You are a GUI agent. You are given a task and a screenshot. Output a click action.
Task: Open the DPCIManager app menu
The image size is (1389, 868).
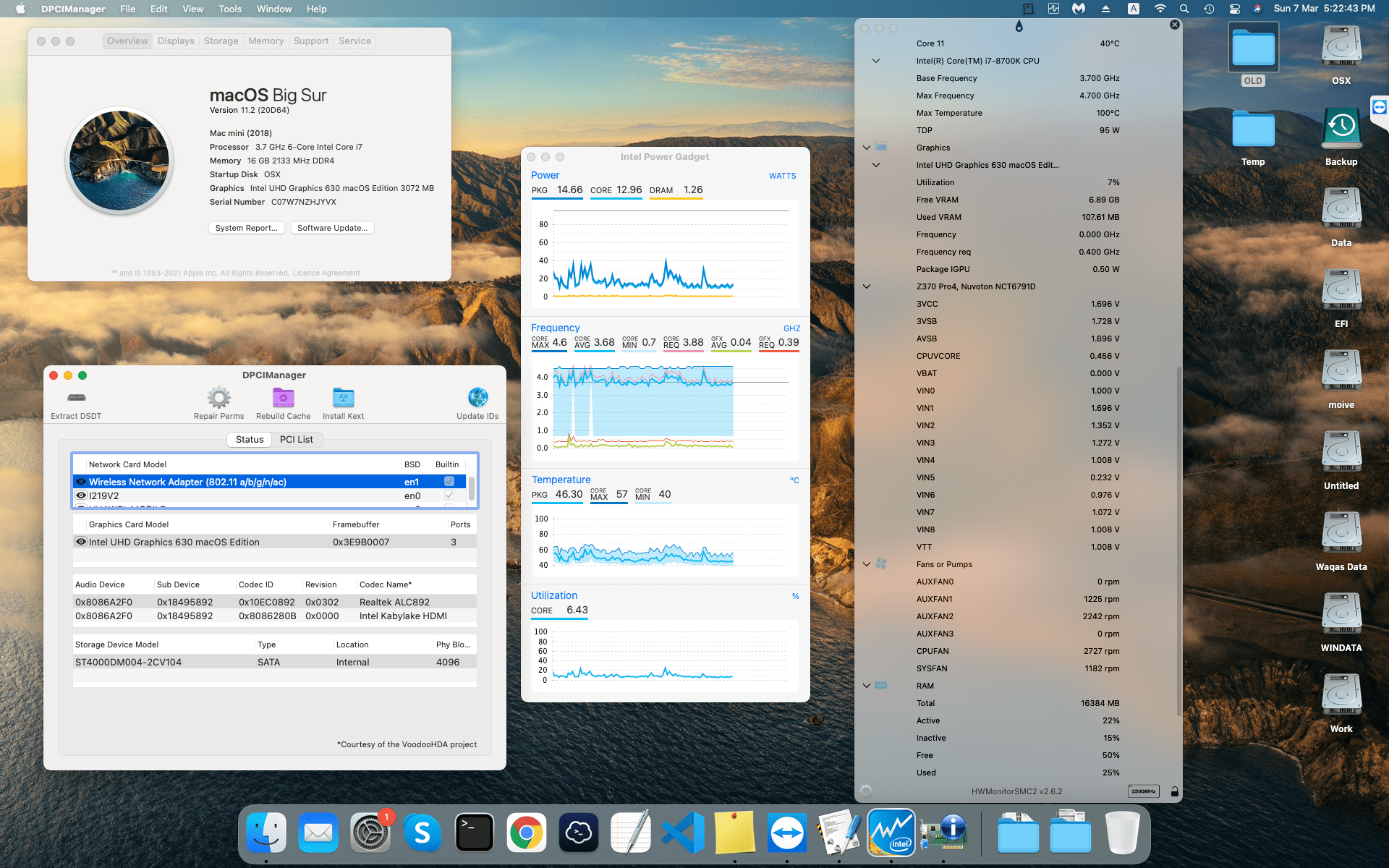[x=73, y=9]
